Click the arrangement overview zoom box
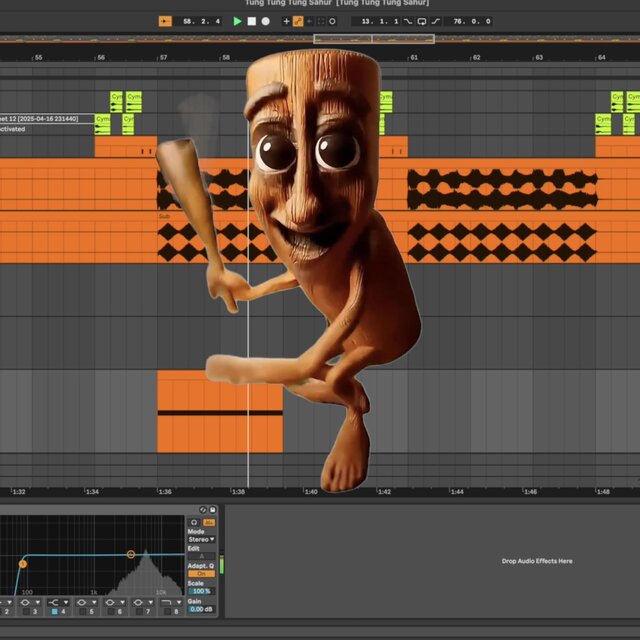 tap(374, 39)
